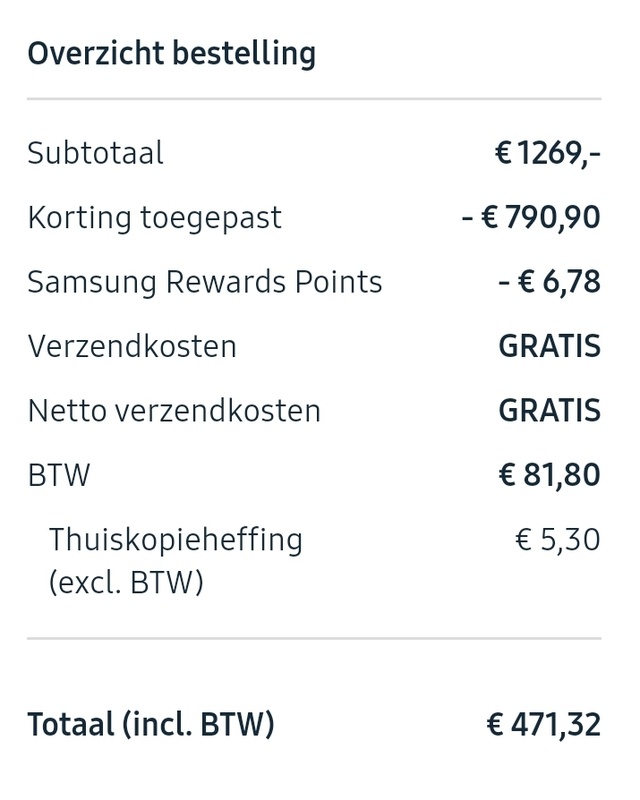The height and width of the screenshot is (800, 640).
Task: Click the "(excl. BTW)" note under Thuiskopieheffing
Action: click(126, 581)
